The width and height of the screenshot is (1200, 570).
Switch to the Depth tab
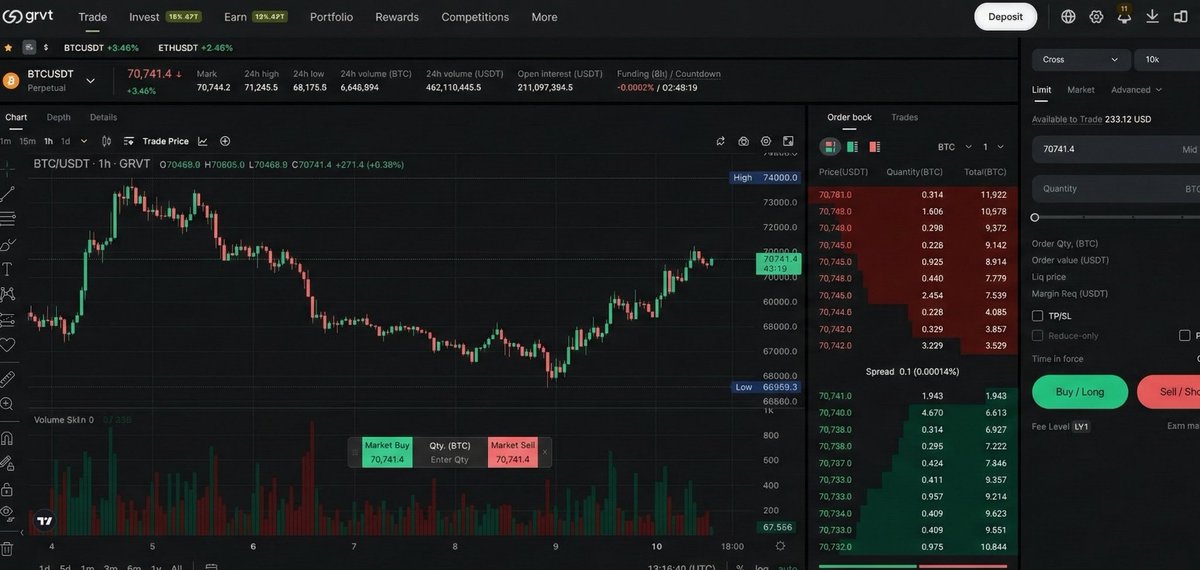59,117
